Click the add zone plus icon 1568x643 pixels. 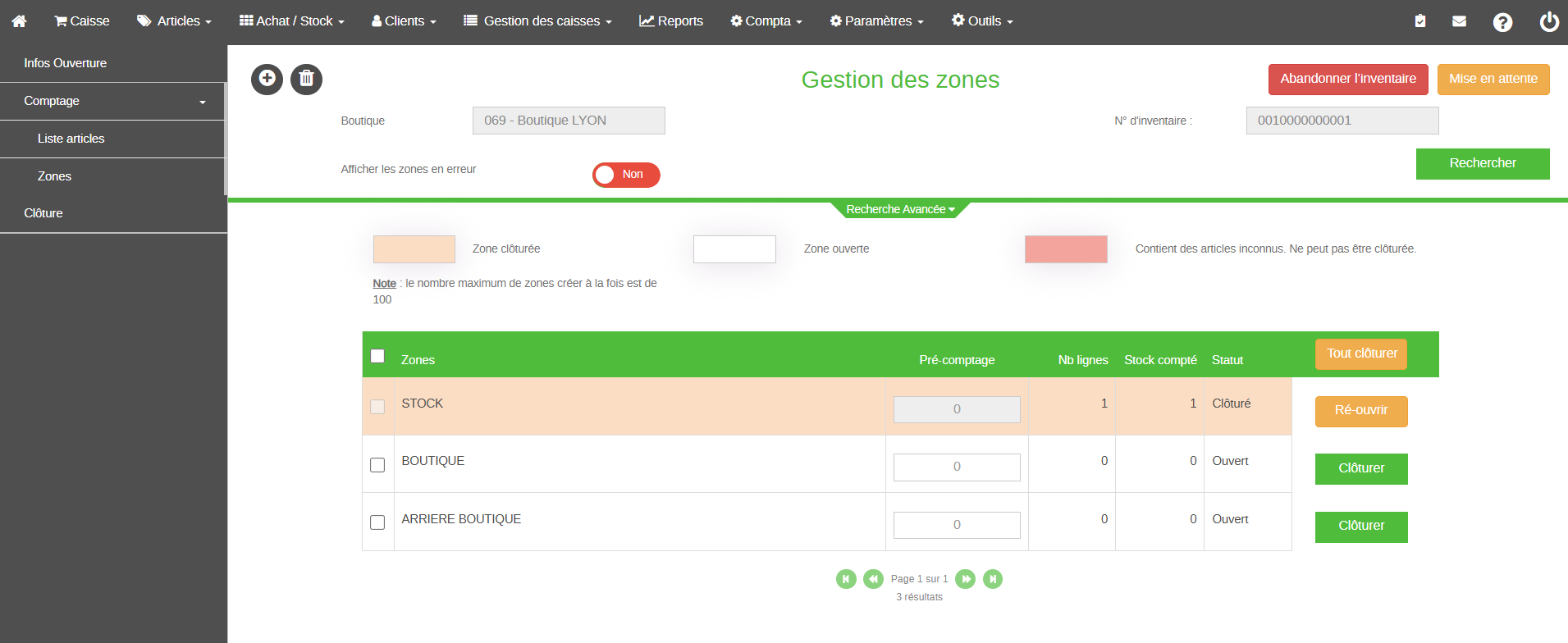[x=267, y=80]
